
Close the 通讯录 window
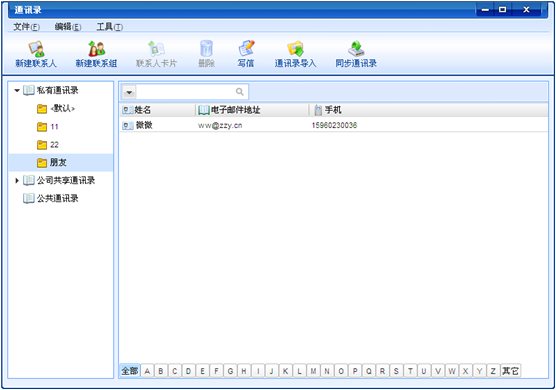click(x=526, y=10)
